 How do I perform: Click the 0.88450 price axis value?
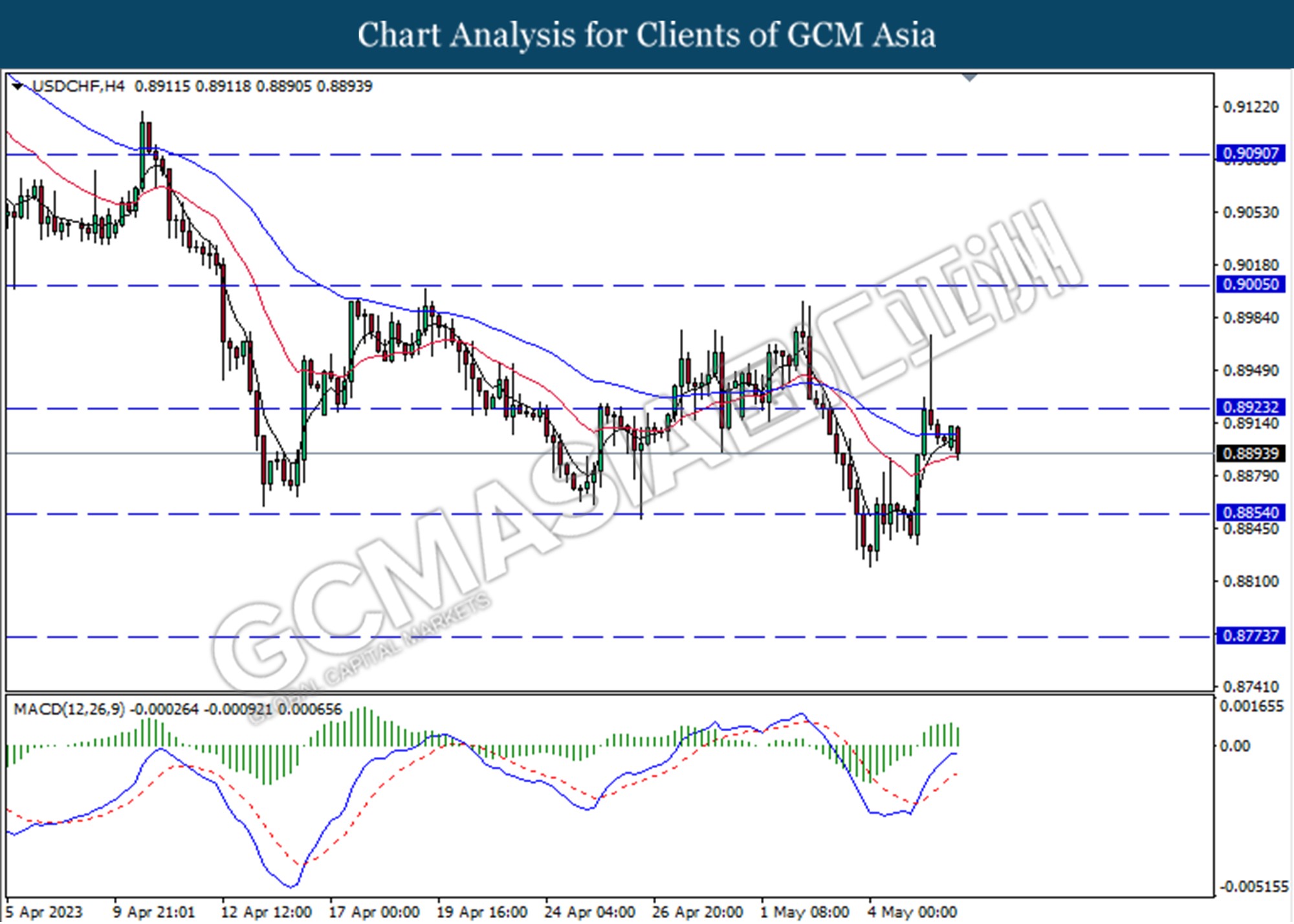[1251, 529]
